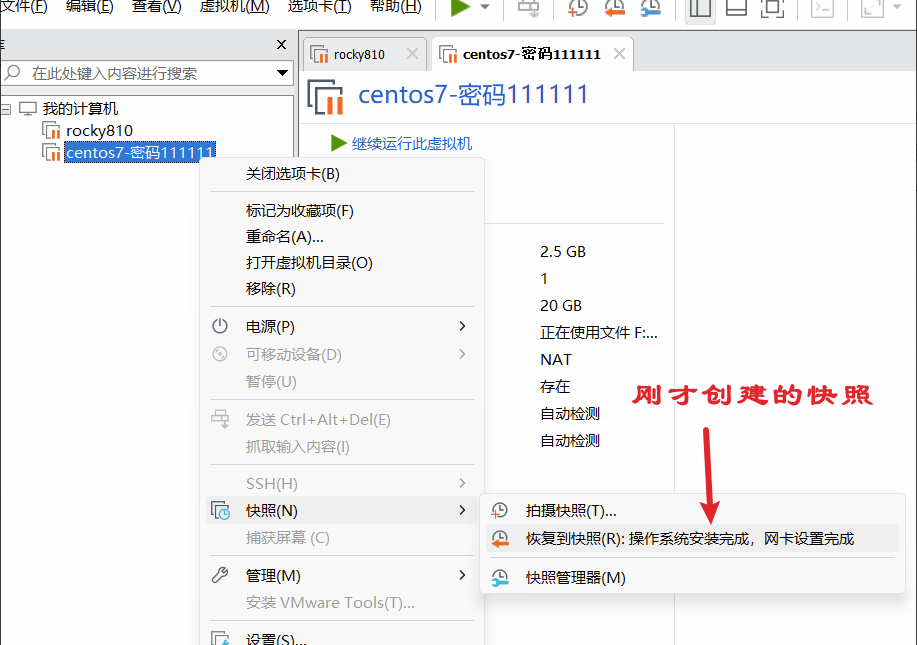Choose 设置(S)... from context menu
Screen dimensions: 917x645
point(342,638)
